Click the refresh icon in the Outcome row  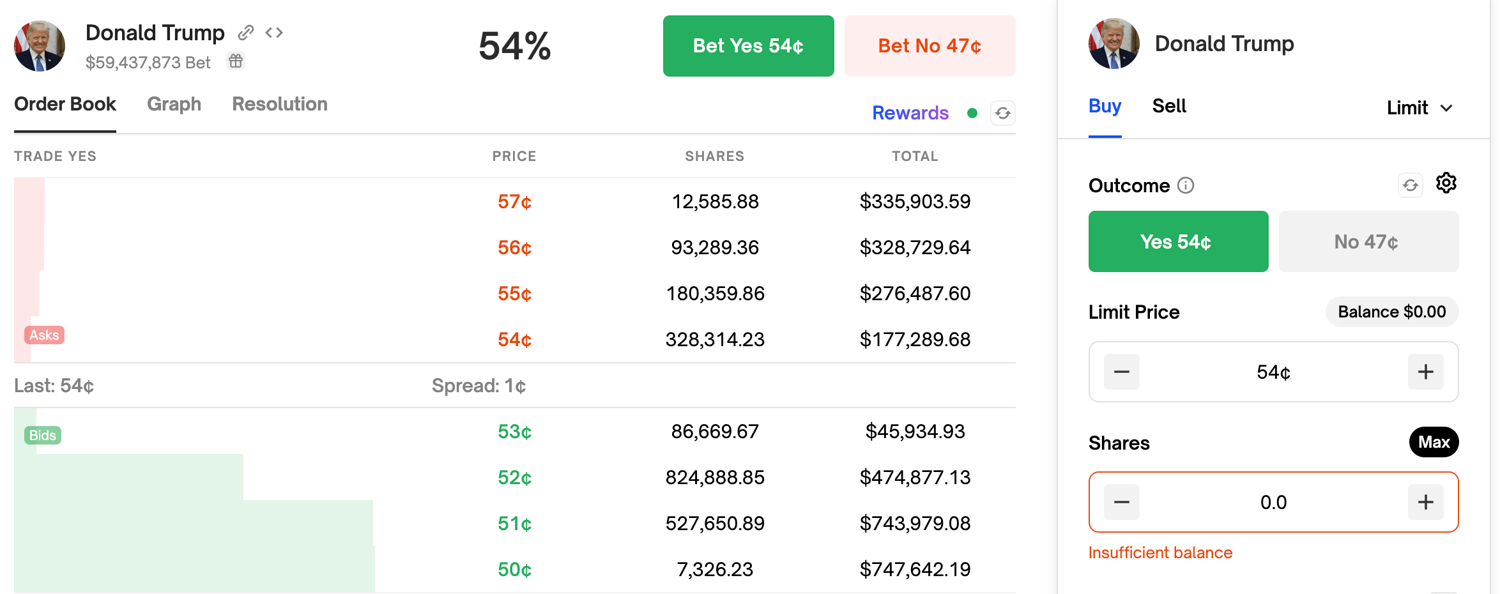(x=1410, y=185)
